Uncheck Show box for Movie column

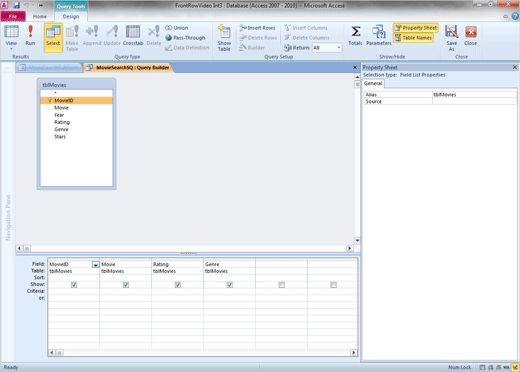(126, 285)
